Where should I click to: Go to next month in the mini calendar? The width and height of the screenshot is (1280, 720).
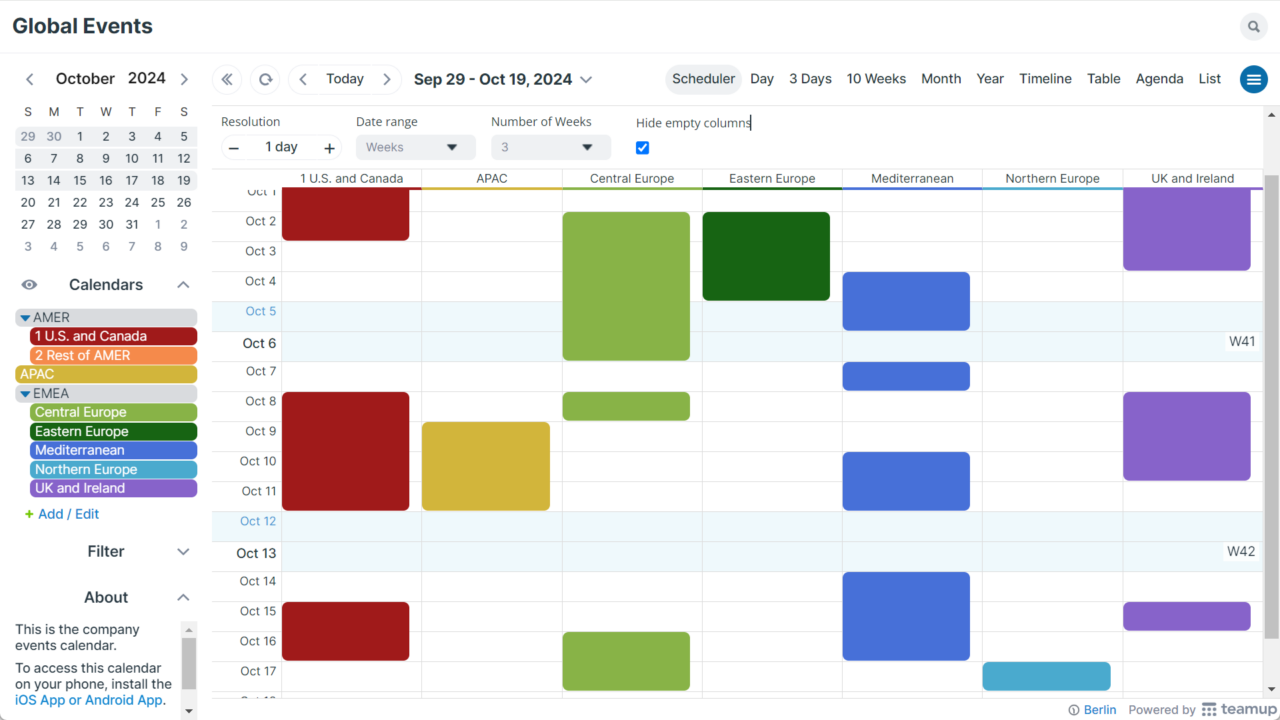(x=184, y=78)
